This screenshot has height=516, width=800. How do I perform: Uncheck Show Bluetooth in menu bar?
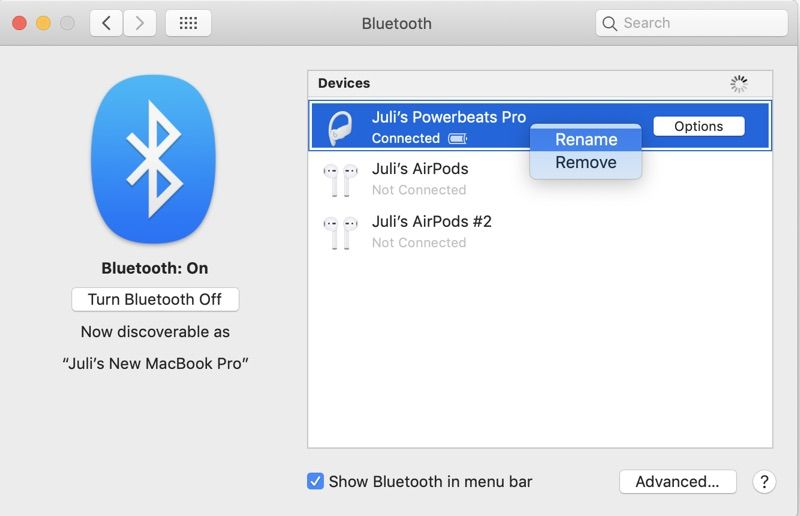(x=316, y=482)
